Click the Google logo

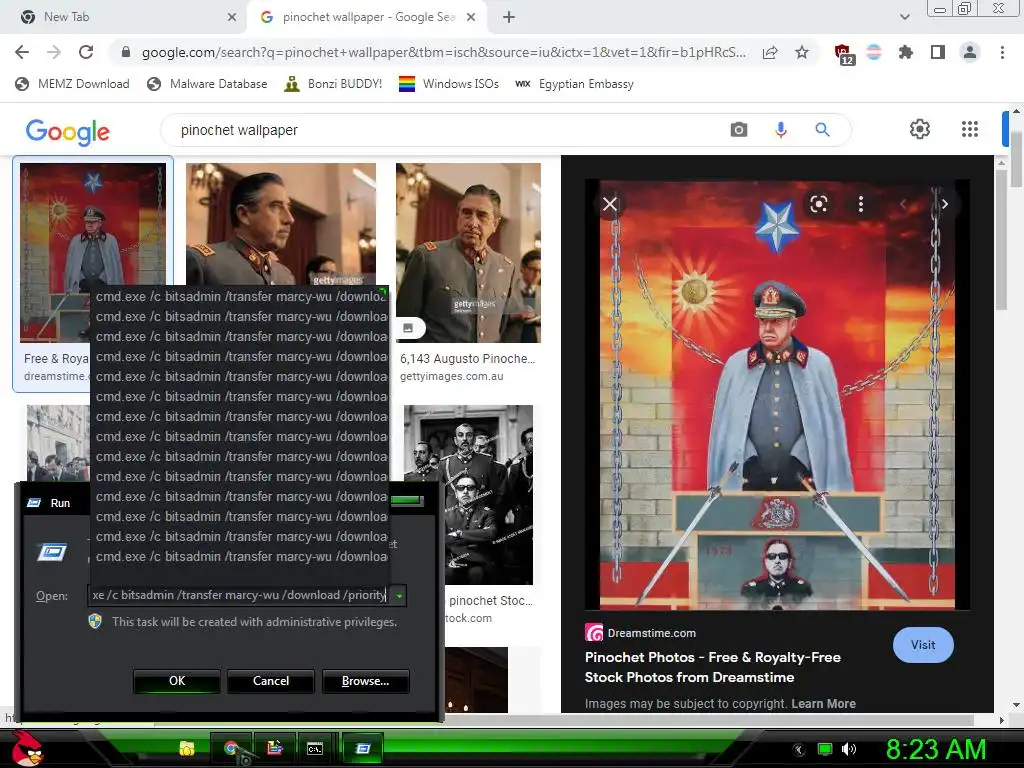pyautogui.click(x=68, y=131)
